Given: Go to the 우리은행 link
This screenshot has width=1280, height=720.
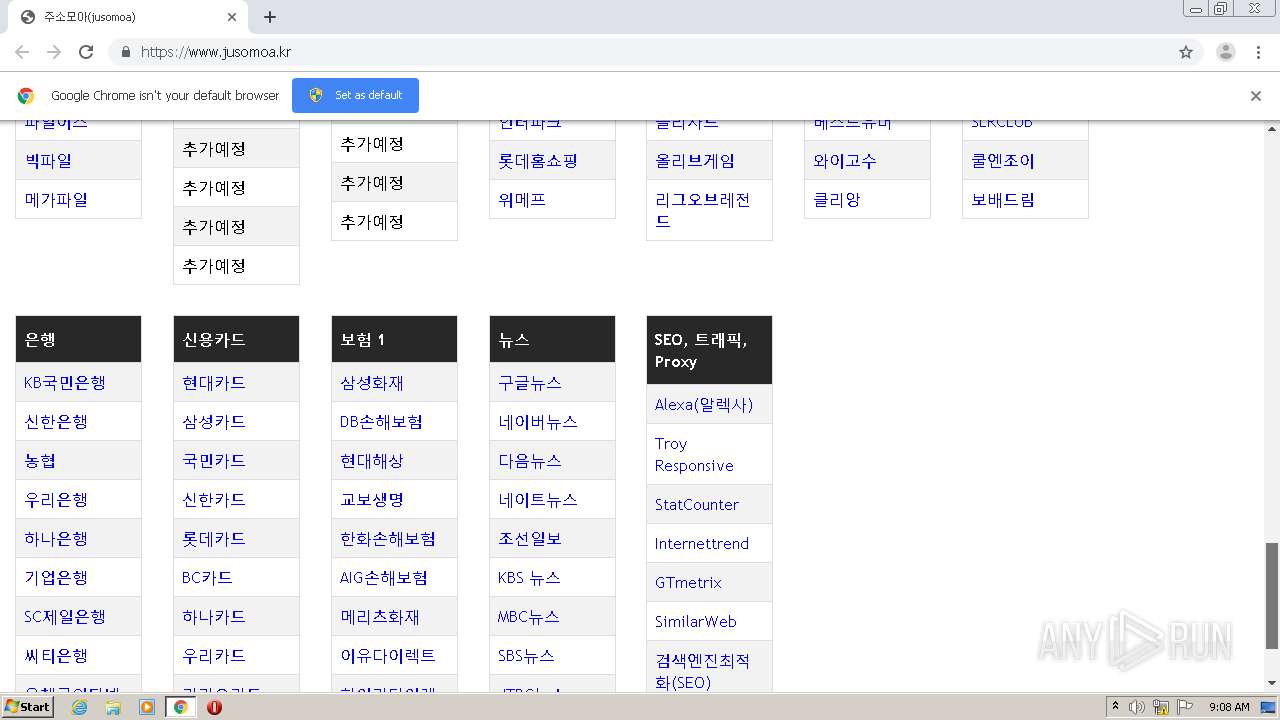Looking at the screenshot, I should pos(56,499).
